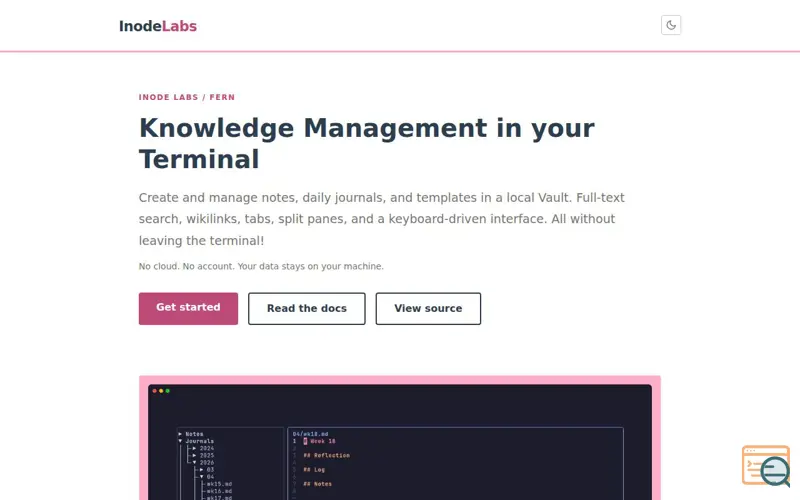Click the terminal search widget icon at page corner
800x500 pixels.
coord(766,466)
